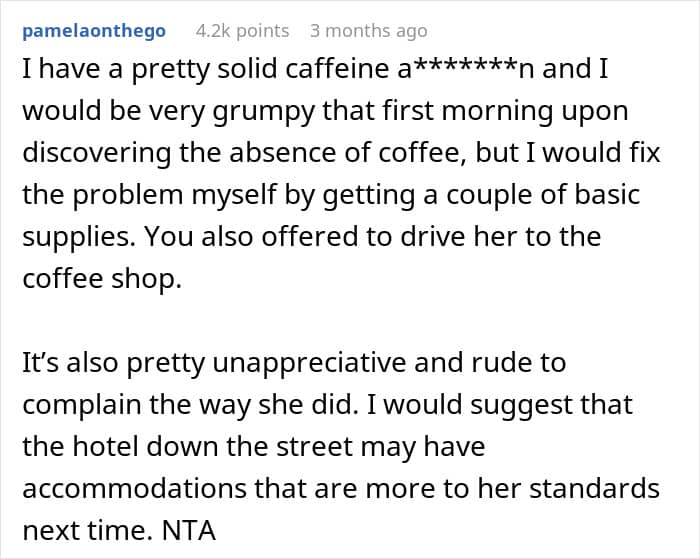Image resolution: width=700 pixels, height=559 pixels.
Task: Open the pamelaonthego user profile link
Action: (x=94, y=31)
